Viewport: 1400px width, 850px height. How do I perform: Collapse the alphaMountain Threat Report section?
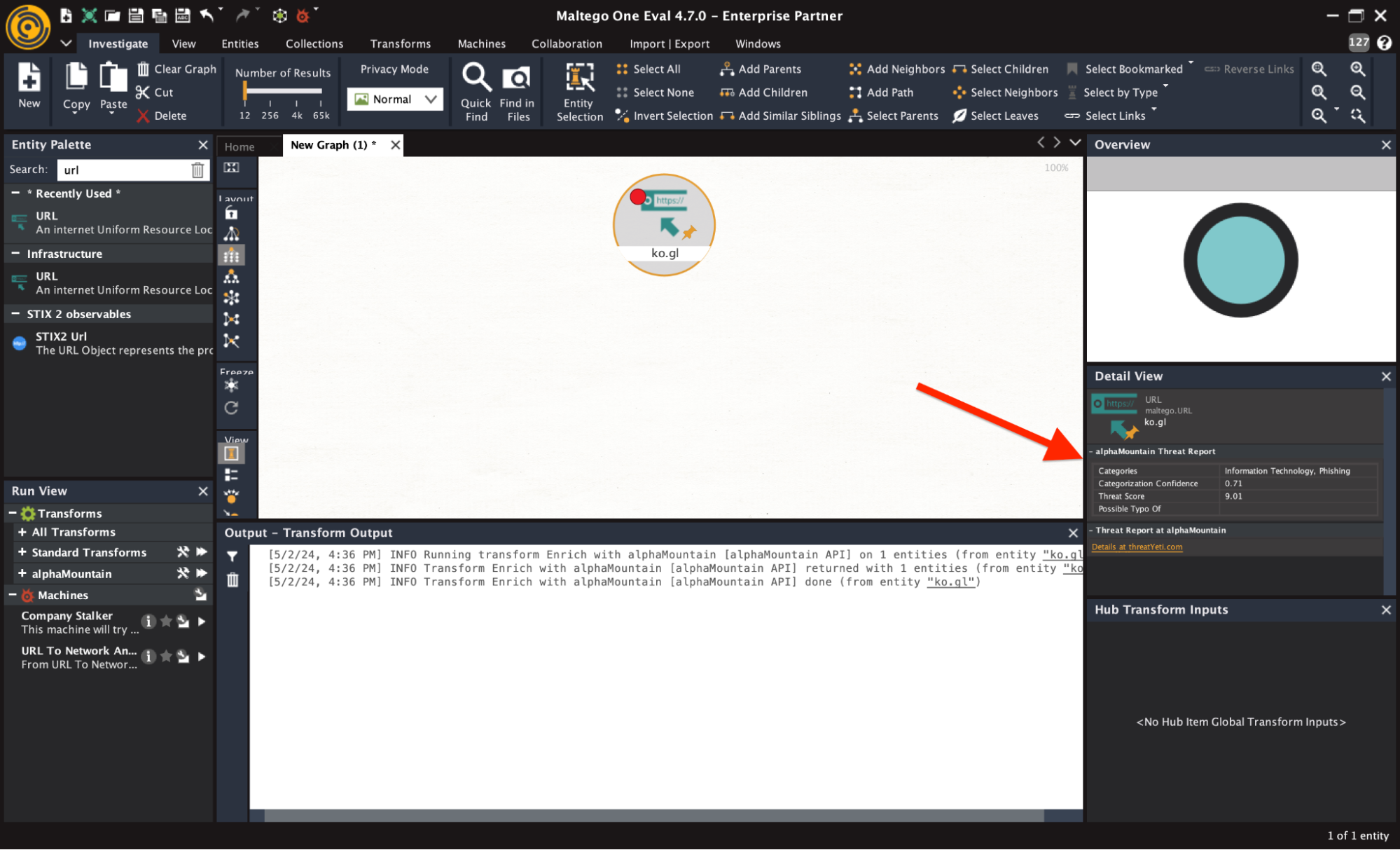pos(1091,451)
